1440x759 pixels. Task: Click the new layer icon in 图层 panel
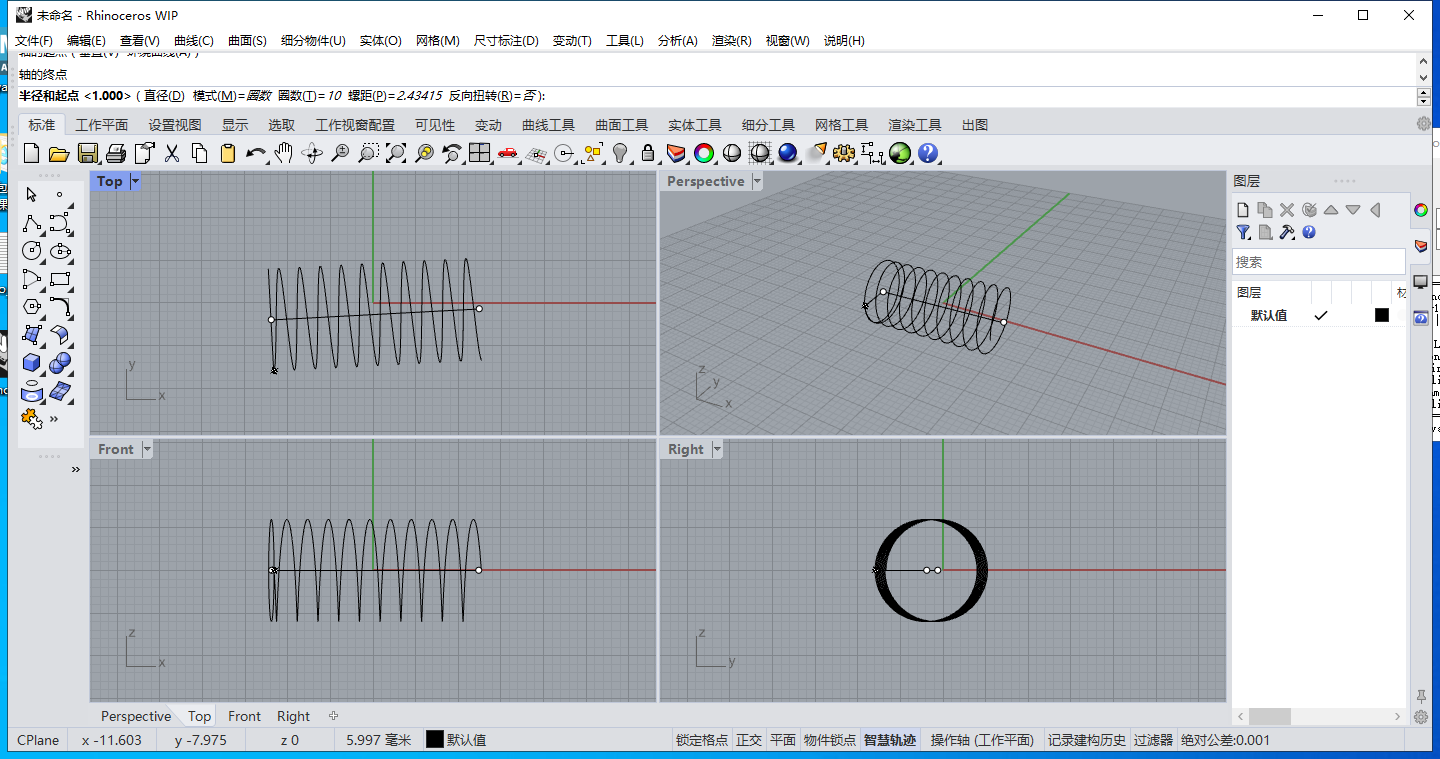[x=1243, y=210]
